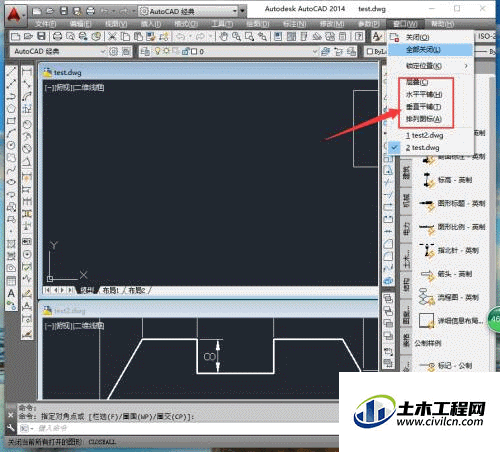
Task: Choose 关闭(O) from window menu
Action: (431, 37)
